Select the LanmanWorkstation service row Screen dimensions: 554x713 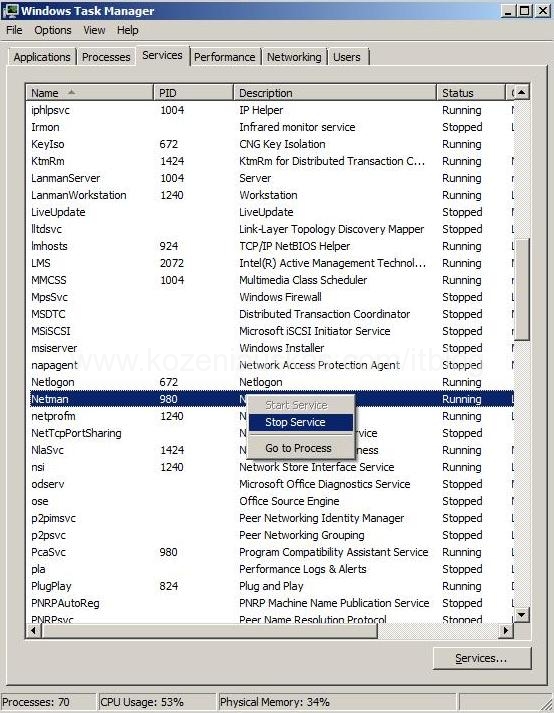point(272,196)
